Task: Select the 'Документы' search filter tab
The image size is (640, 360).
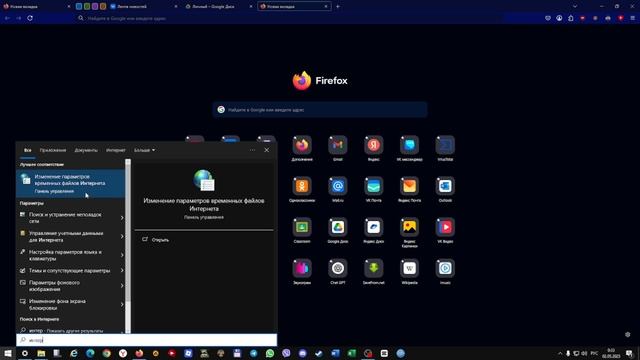Action: tap(86, 150)
